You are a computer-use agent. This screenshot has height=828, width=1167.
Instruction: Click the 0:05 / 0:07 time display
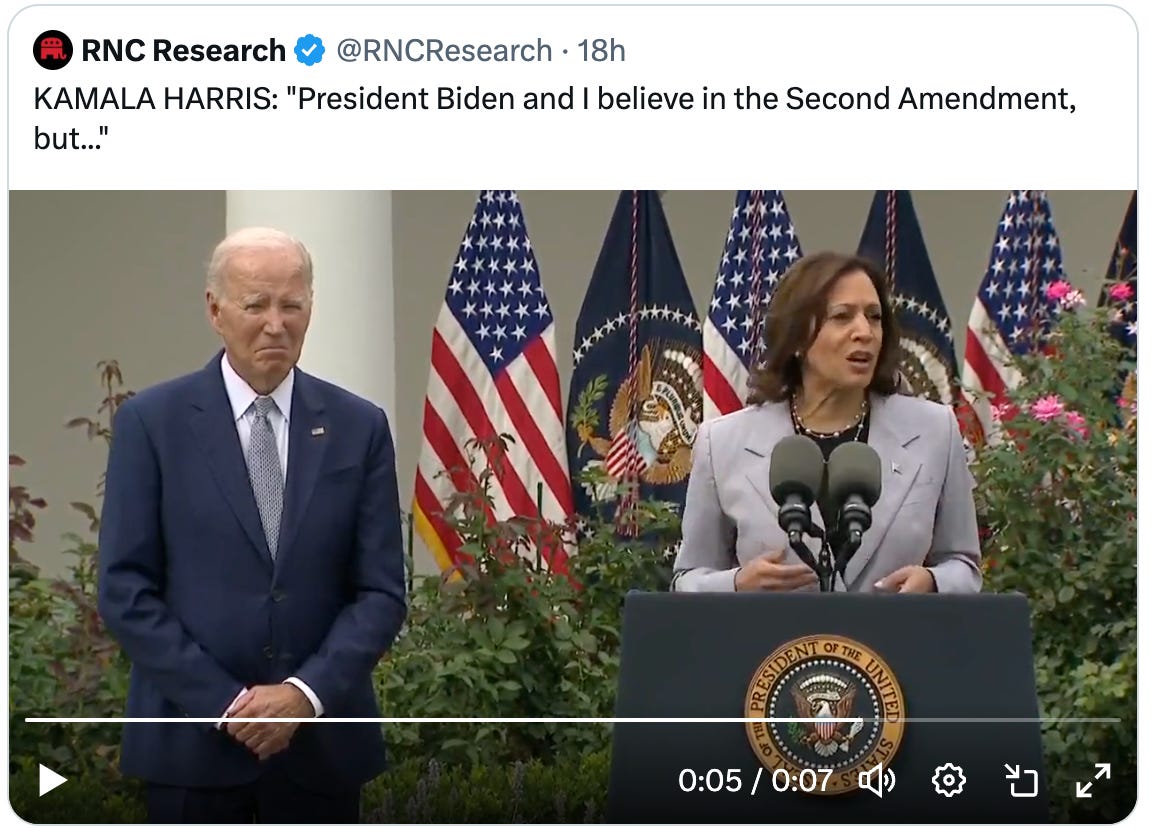[755, 780]
